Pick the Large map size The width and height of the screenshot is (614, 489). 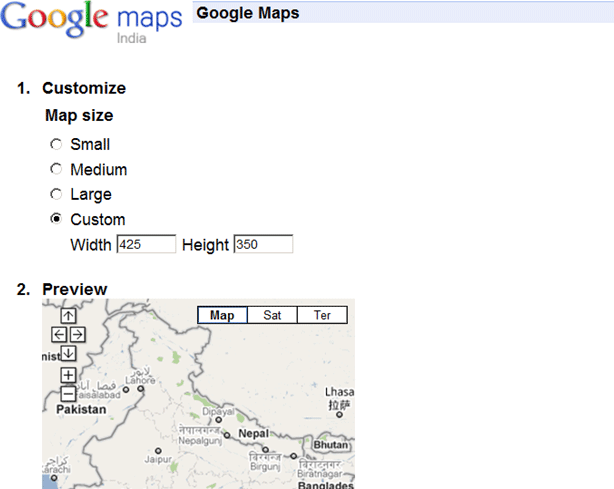coord(56,194)
